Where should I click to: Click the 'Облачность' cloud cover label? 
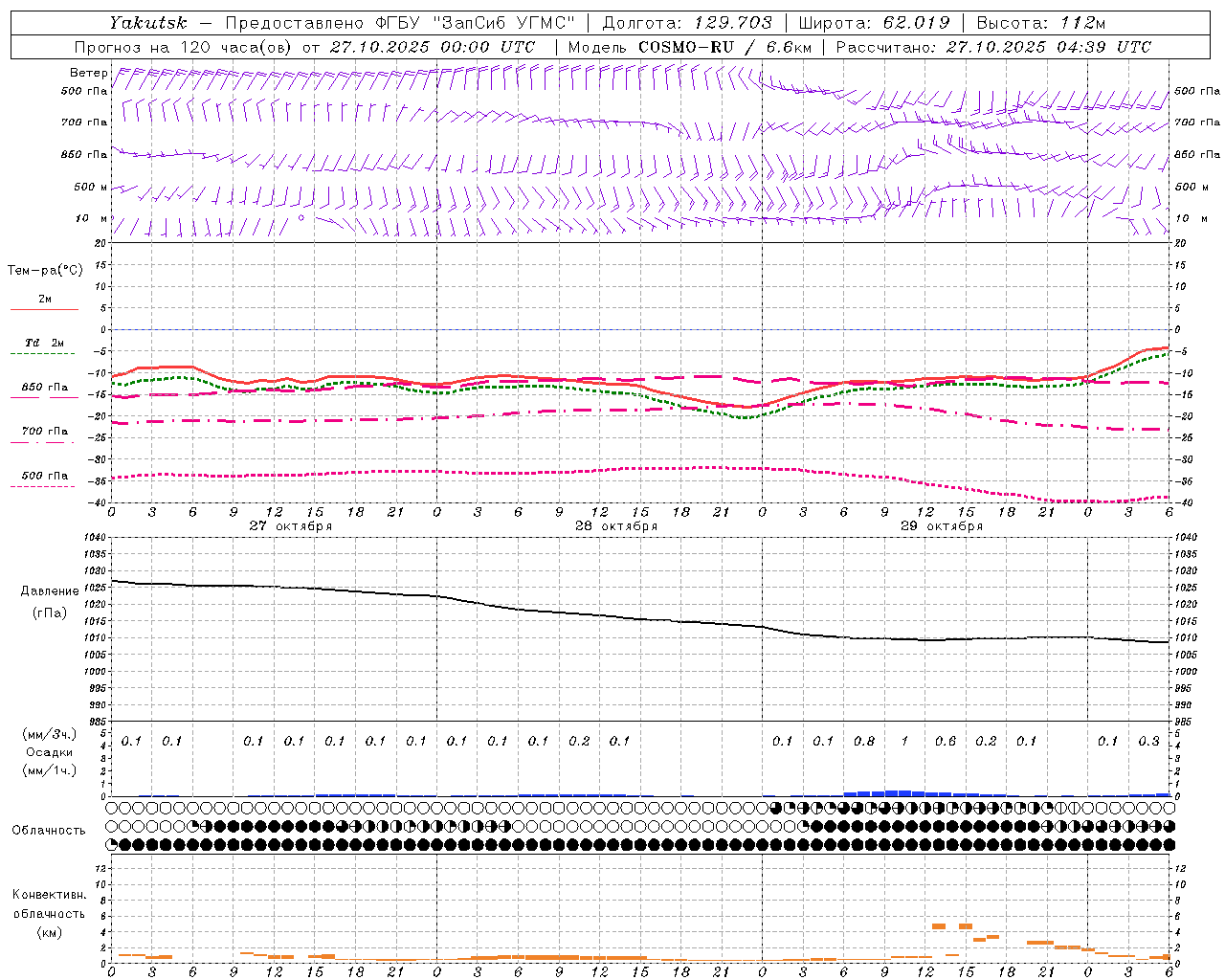coord(49,831)
